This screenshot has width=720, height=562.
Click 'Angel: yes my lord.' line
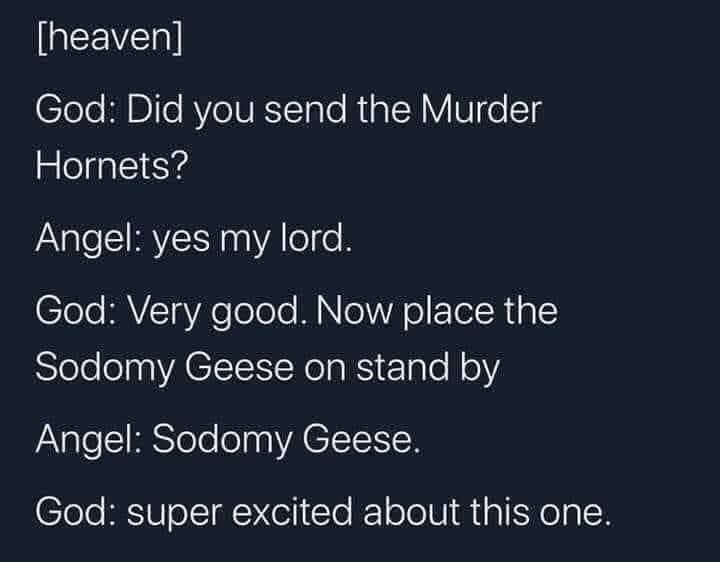click(x=194, y=239)
